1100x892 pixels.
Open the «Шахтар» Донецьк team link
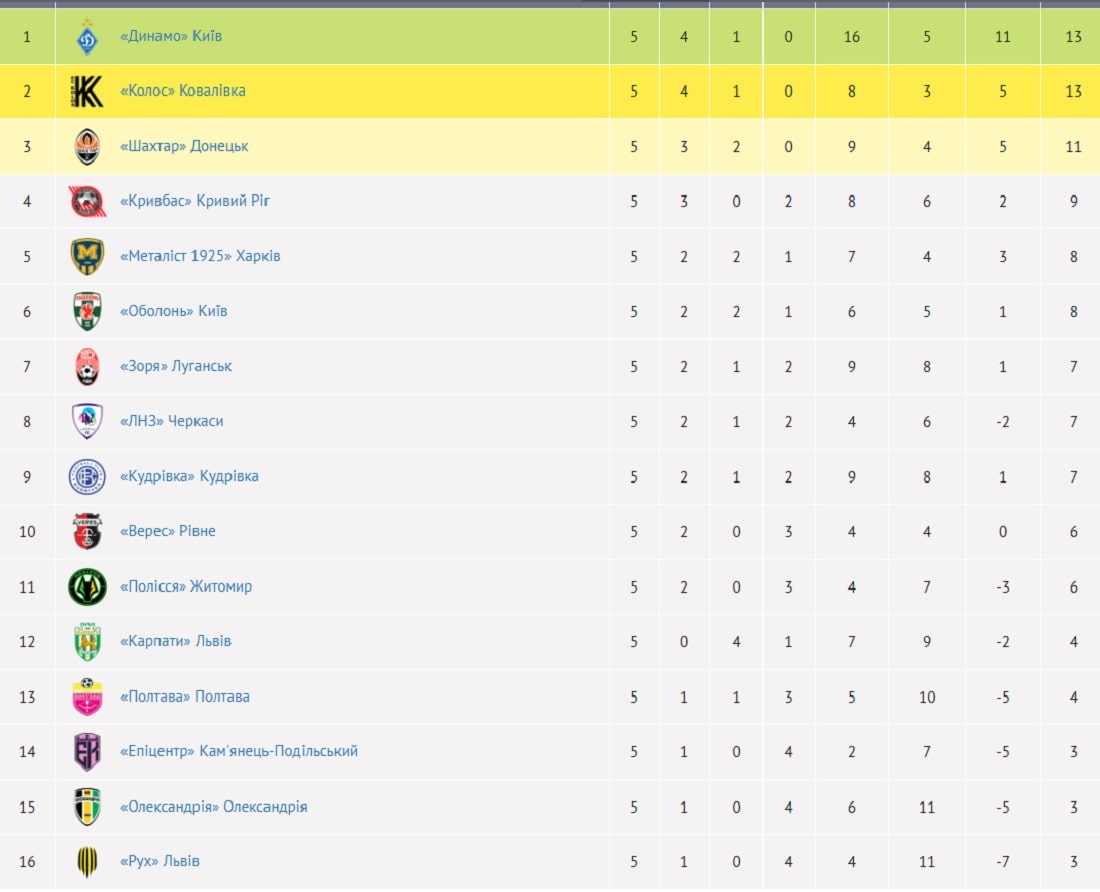click(184, 146)
